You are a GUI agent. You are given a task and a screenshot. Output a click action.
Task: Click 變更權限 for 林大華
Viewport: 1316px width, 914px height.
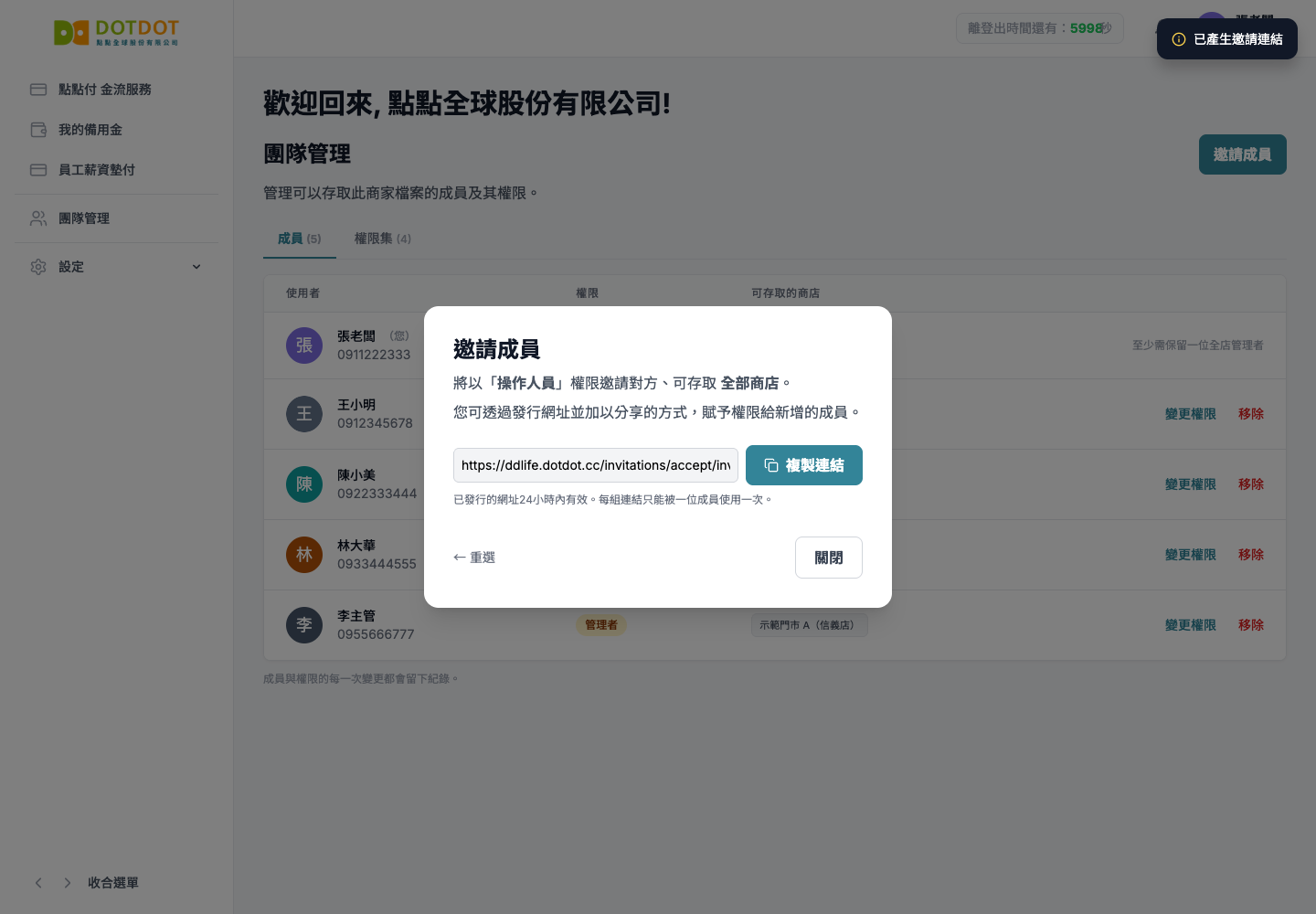[x=1191, y=555]
